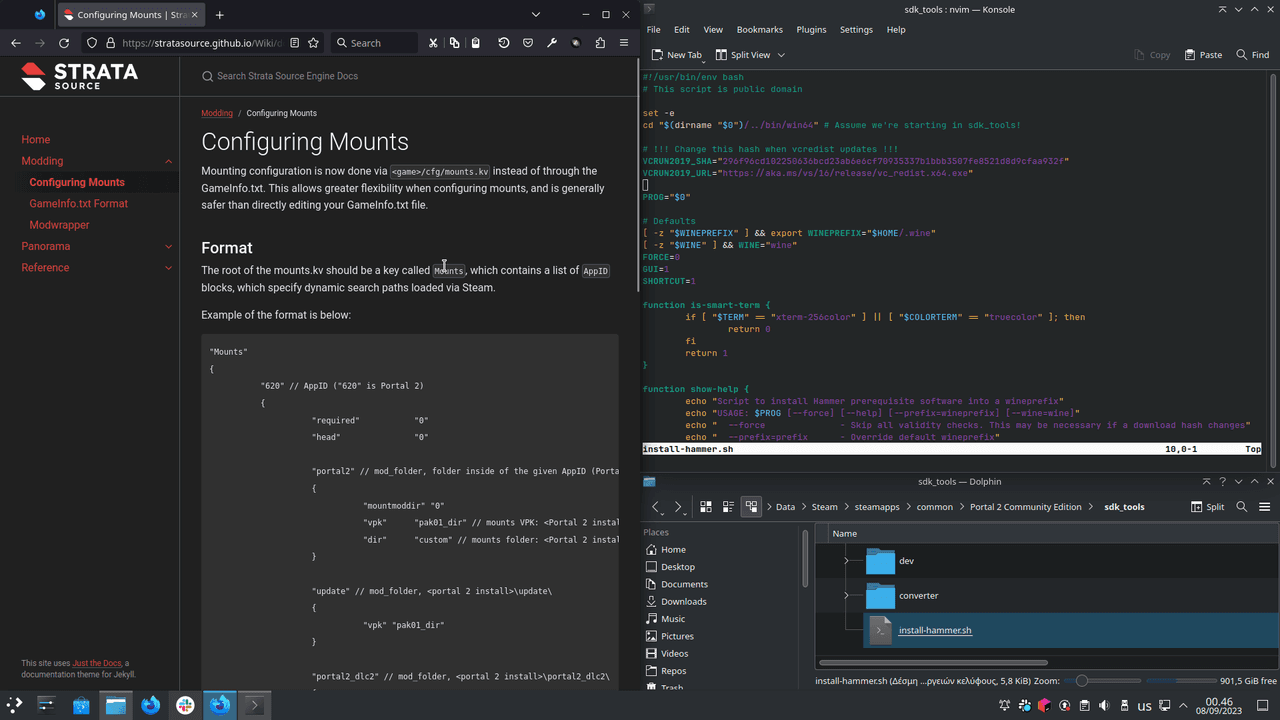This screenshot has height=720, width=1280.
Task: Open Dolphin search with magnifier icon
Action: pyautogui.click(x=1242, y=507)
